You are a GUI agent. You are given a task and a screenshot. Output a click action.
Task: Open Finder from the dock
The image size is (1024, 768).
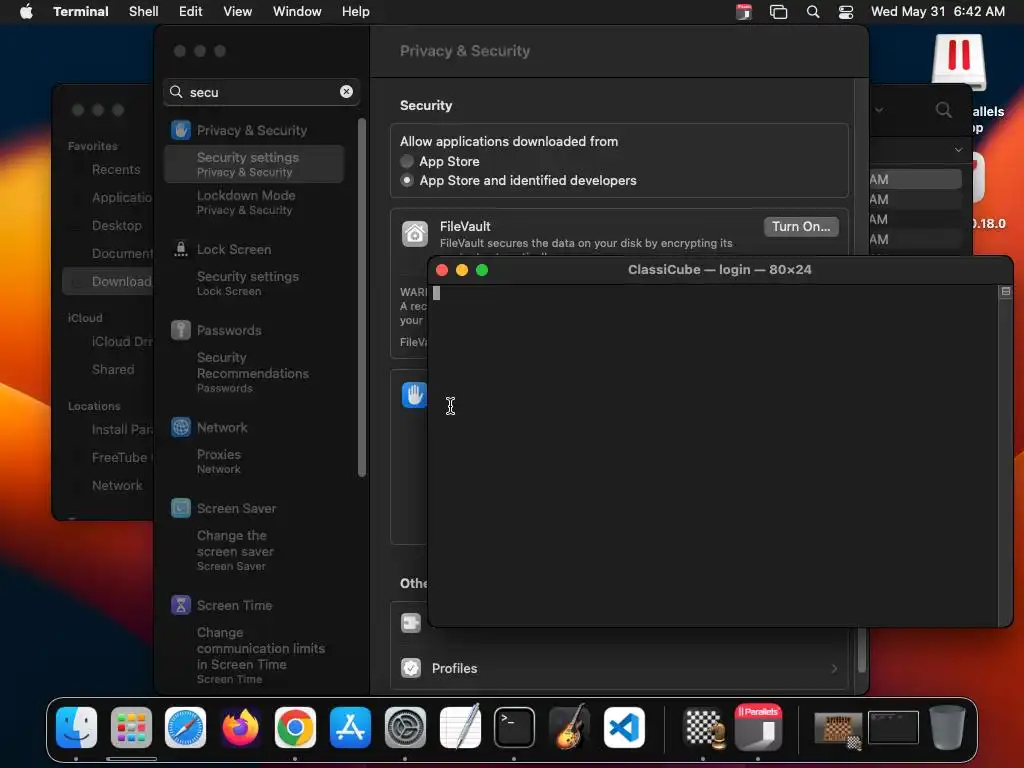click(76, 727)
